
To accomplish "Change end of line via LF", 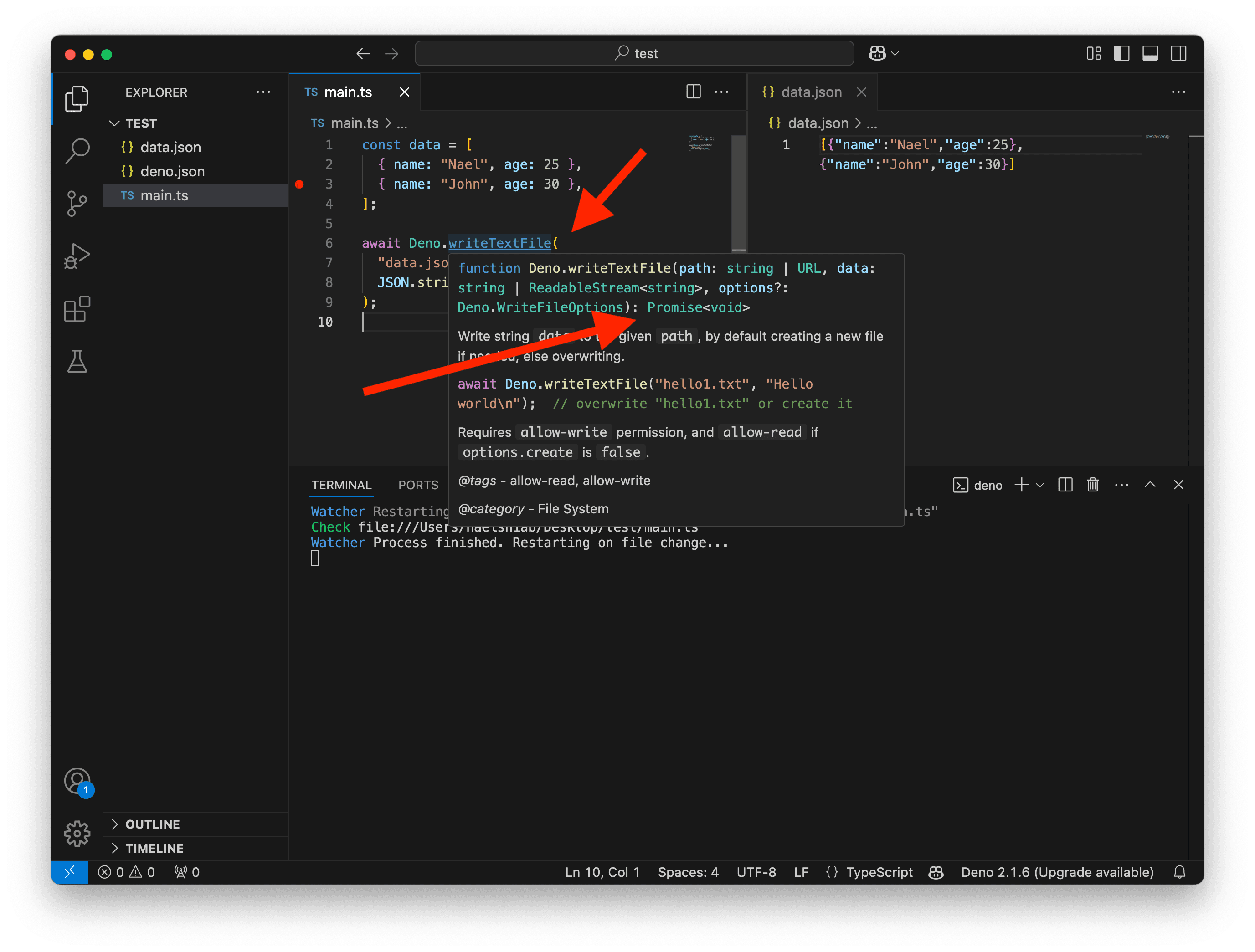I will 801,873.
